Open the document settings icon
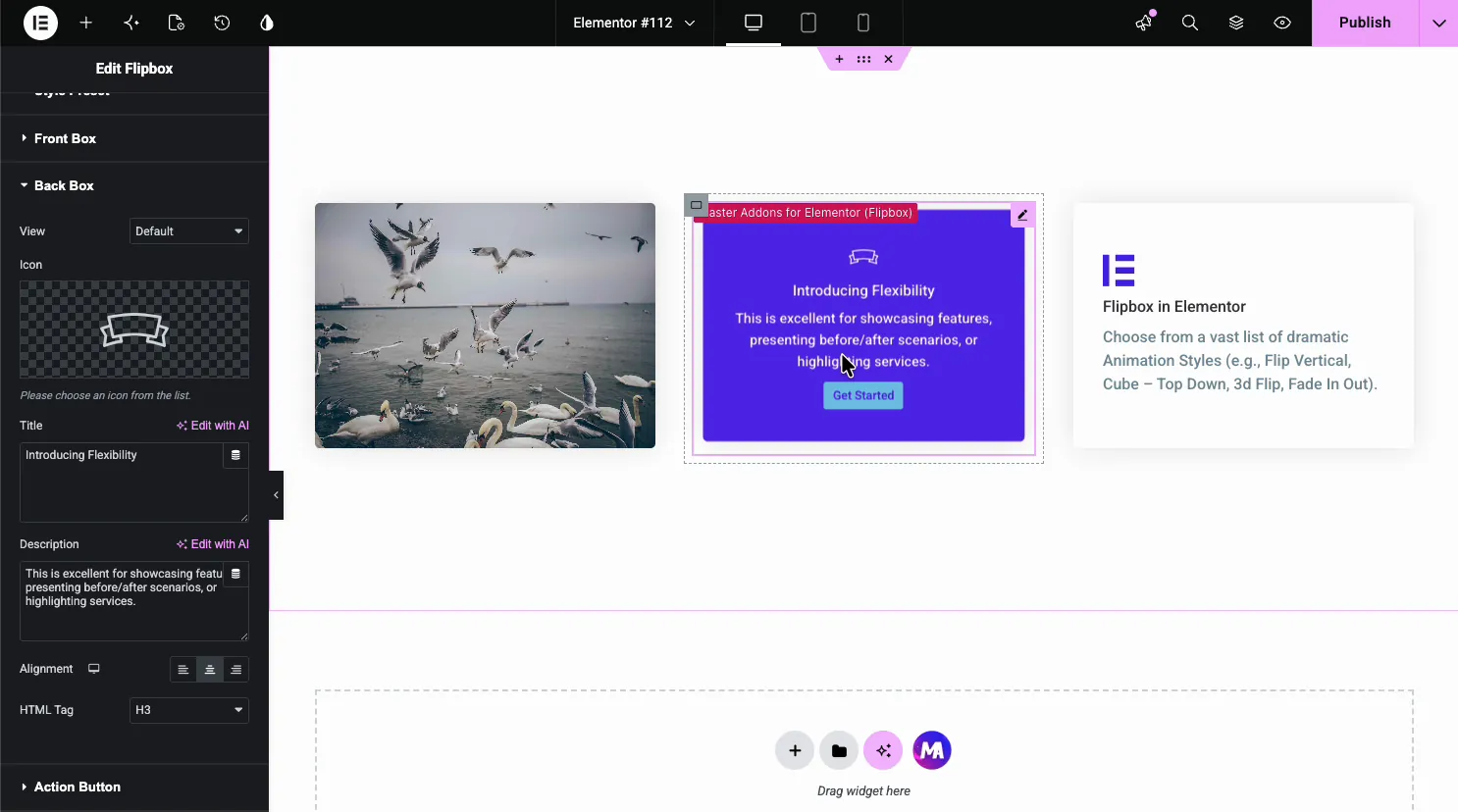Screen dimensions: 1458x812 [x=177, y=23]
